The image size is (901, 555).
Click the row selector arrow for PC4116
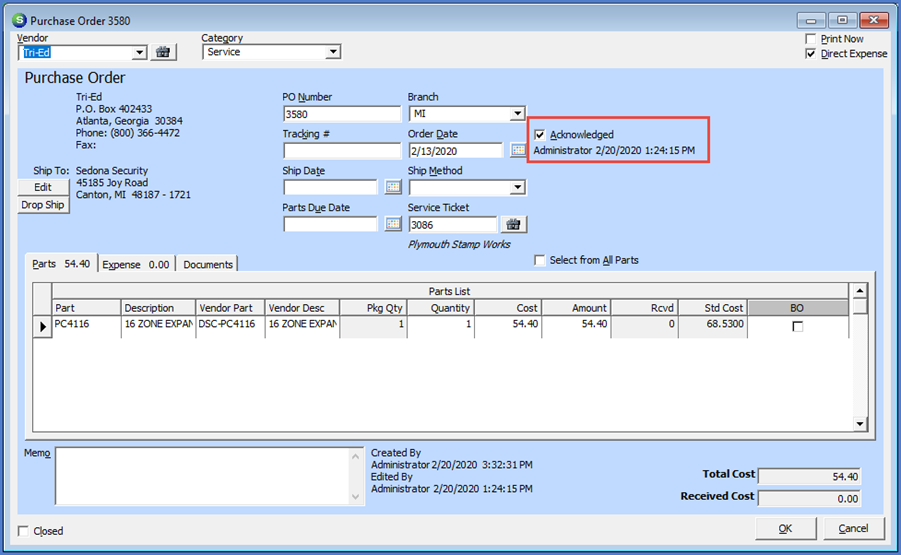click(x=42, y=327)
